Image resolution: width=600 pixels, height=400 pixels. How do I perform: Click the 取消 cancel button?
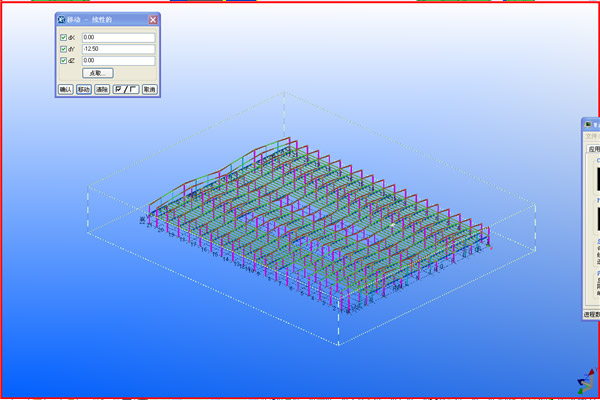click(x=149, y=89)
